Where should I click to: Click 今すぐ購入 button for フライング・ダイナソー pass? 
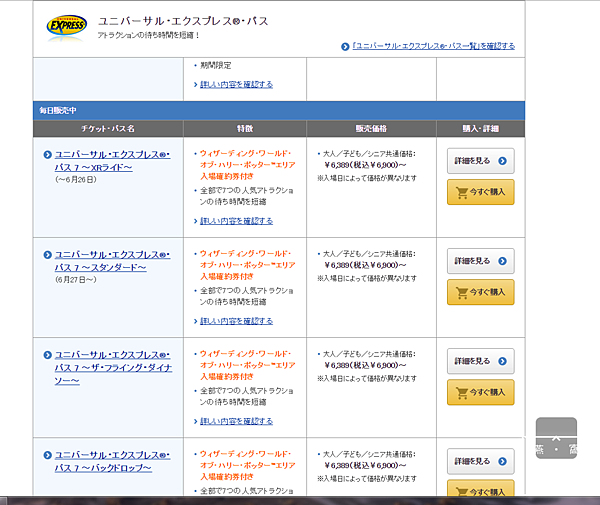click(x=481, y=393)
